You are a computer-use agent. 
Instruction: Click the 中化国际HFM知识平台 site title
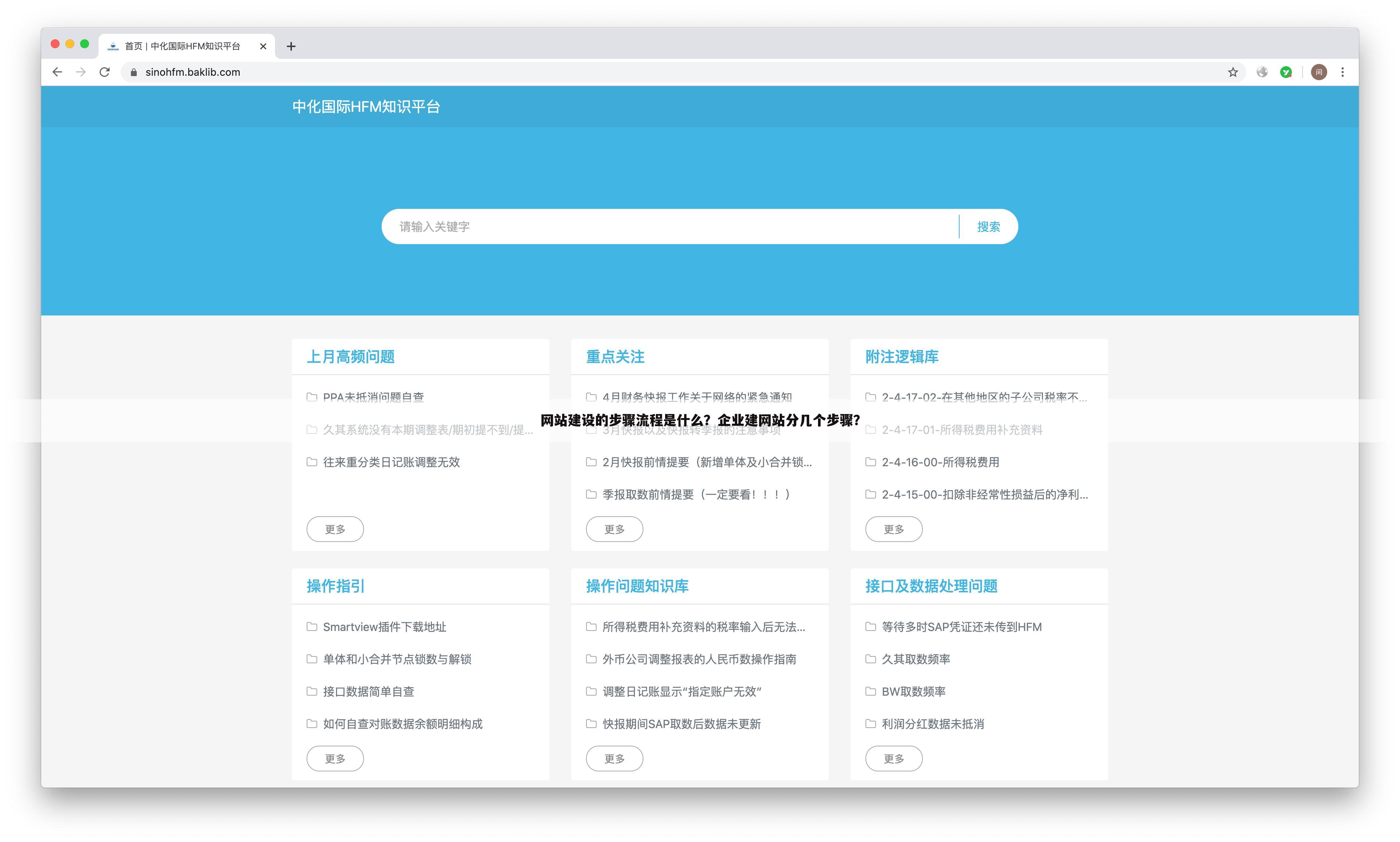click(x=366, y=107)
